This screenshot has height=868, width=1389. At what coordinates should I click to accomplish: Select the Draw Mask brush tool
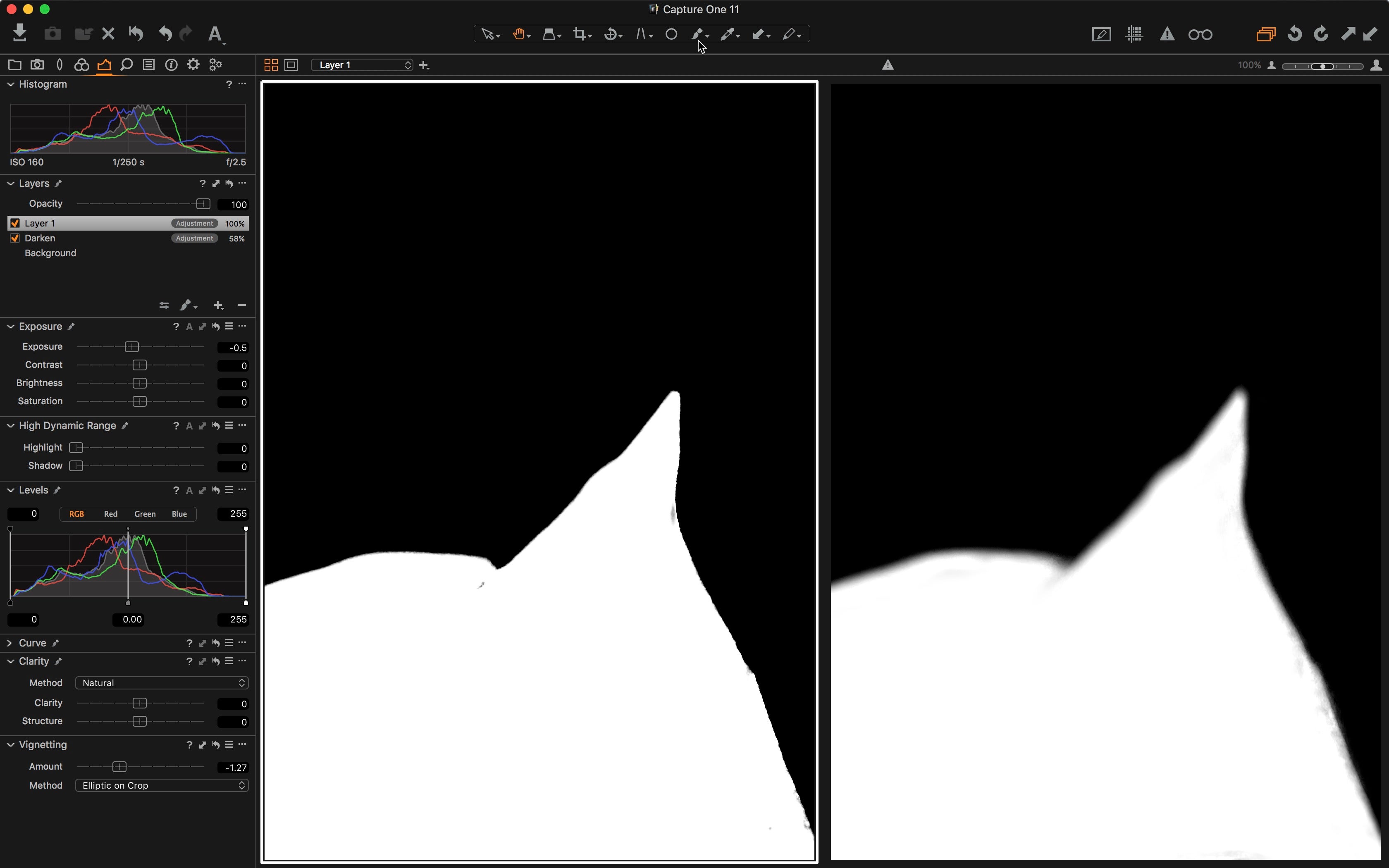(699, 34)
